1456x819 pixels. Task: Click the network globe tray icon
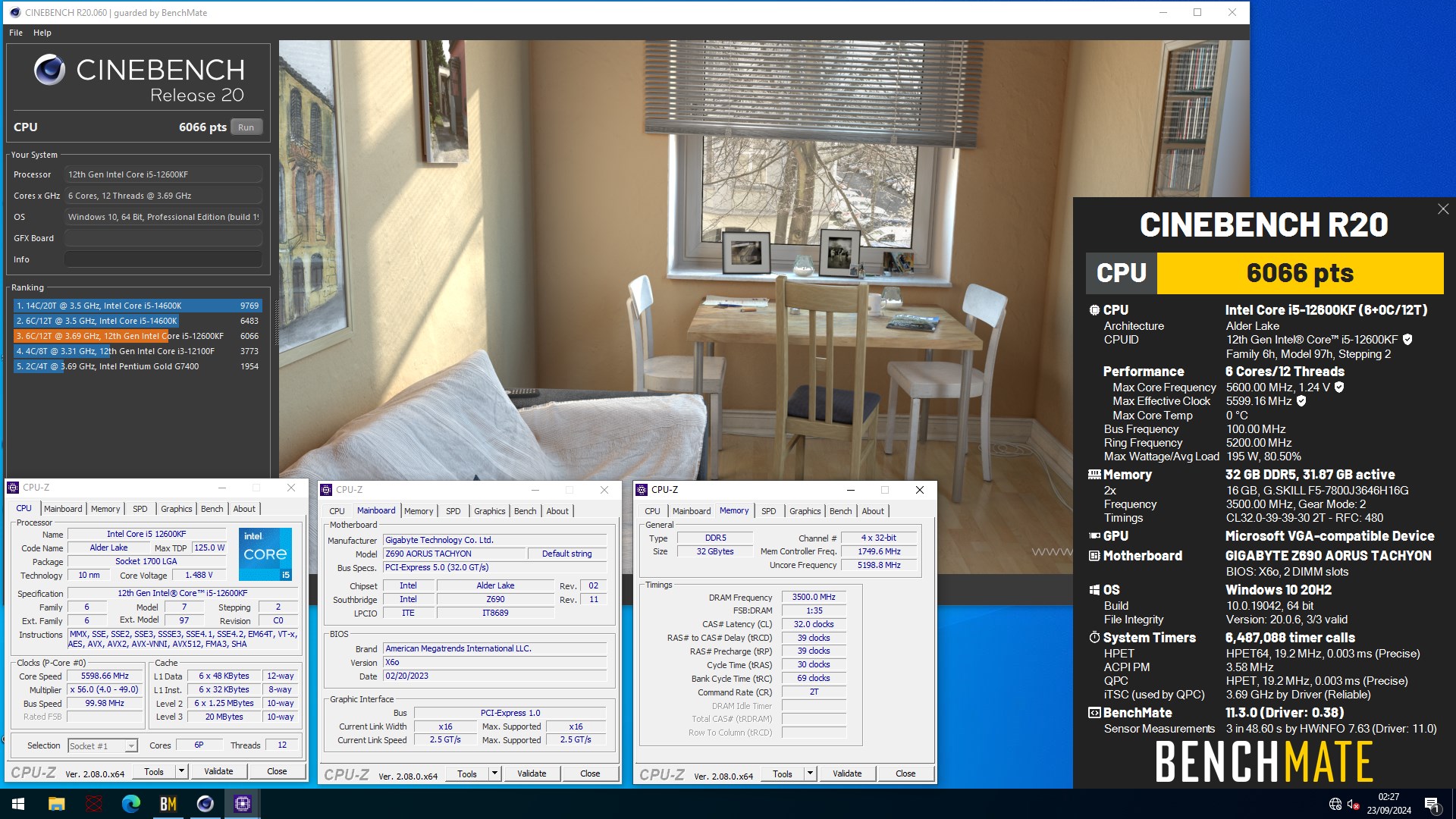[x=1335, y=804]
